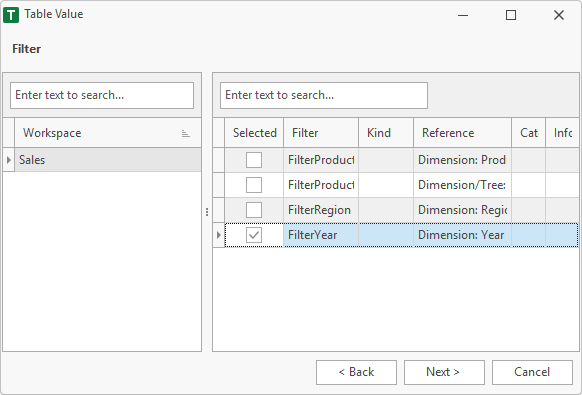Click the Workspace column header
The height and width of the screenshot is (395, 582).
coord(108,133)
